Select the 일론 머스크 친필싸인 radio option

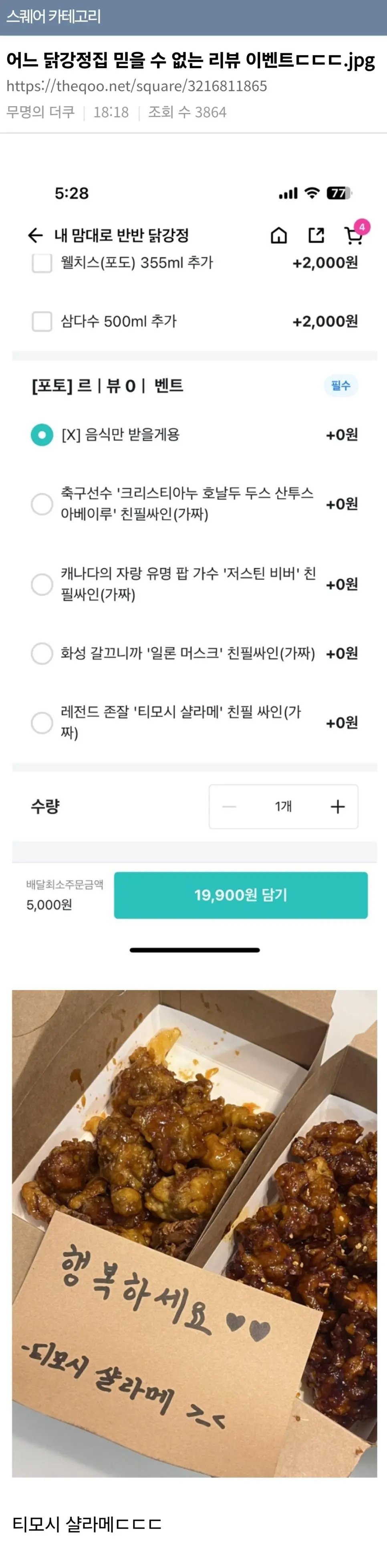pyautogui.click(x=42, y=653)
